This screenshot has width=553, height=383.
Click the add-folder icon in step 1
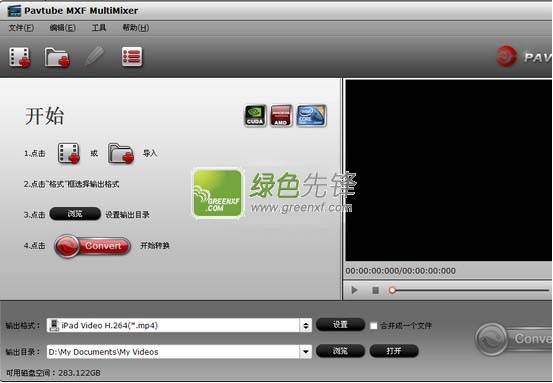click(x=121, y=153)
